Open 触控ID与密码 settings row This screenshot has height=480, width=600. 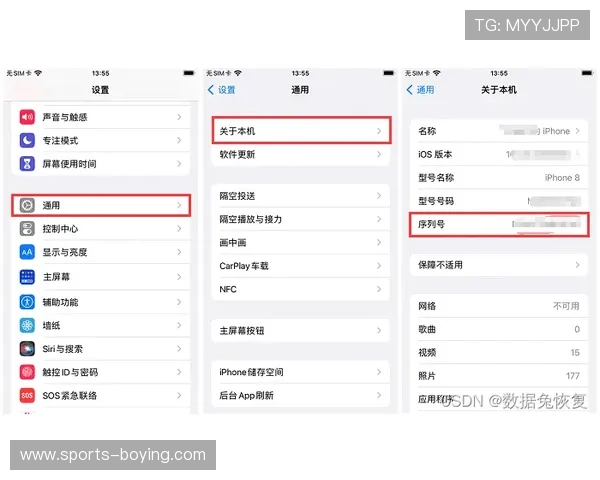point(101,372)
